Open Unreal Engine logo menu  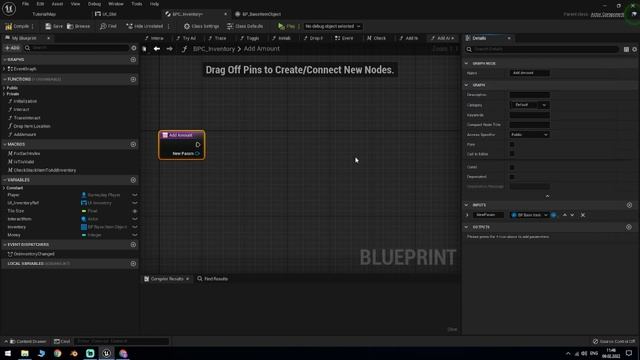point(9,8)
